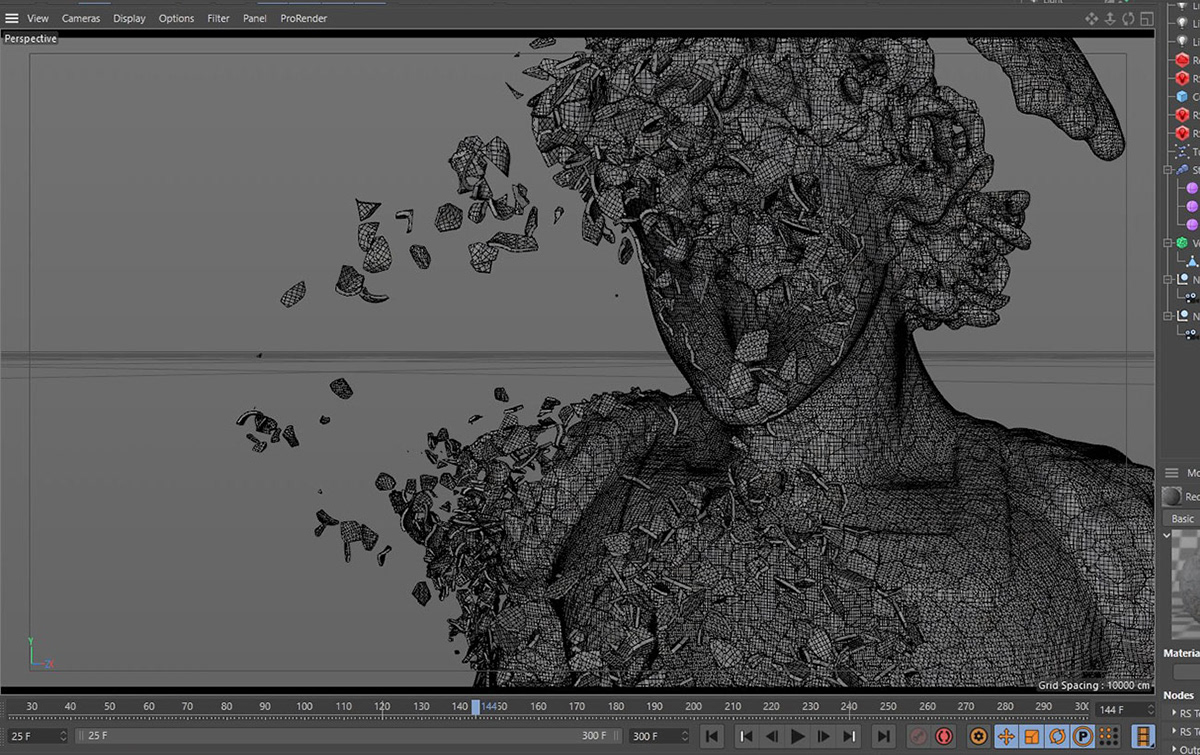Screen dimensions: 1200x755
Task: Select the Basic tab in material editor
Action: click(x=1182, y=519)
